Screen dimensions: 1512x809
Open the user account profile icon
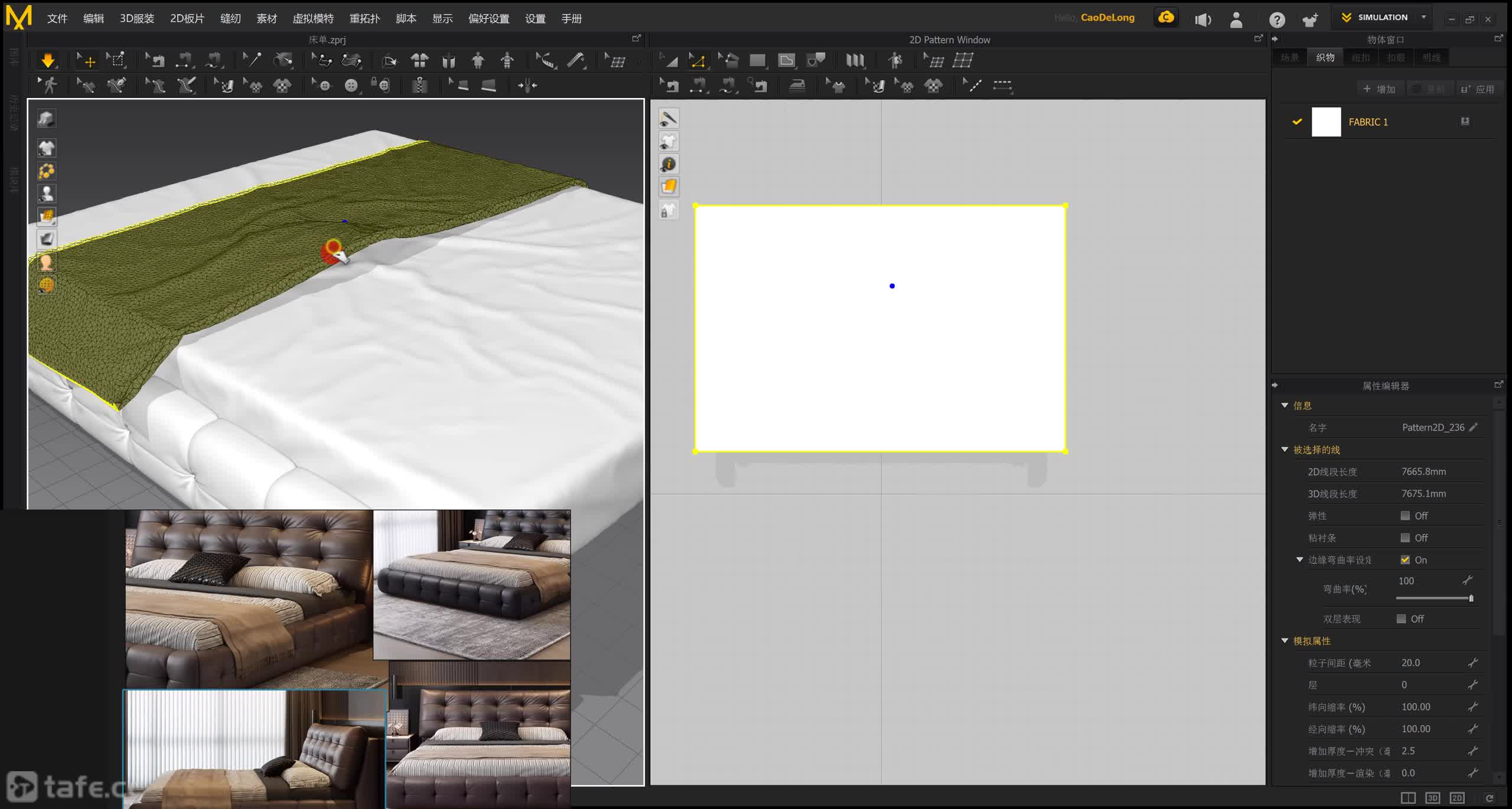pyautogui.click(x=1236, y=19)
